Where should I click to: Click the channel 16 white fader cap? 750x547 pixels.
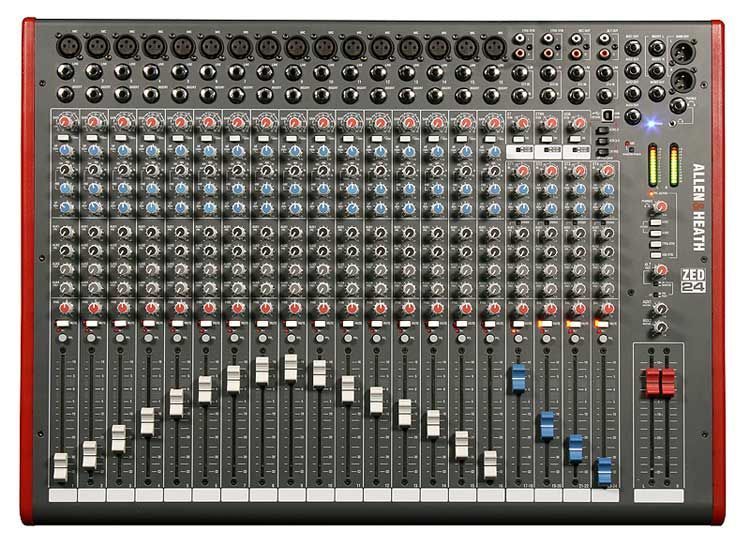(490, 464)
